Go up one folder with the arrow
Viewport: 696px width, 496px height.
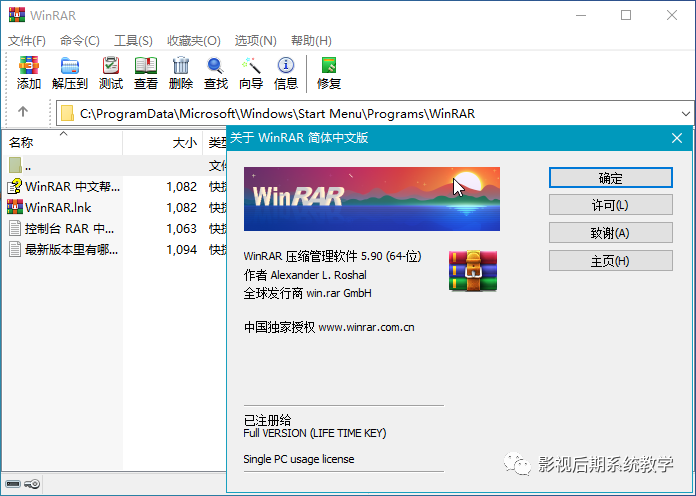click(x=23, y=111)
